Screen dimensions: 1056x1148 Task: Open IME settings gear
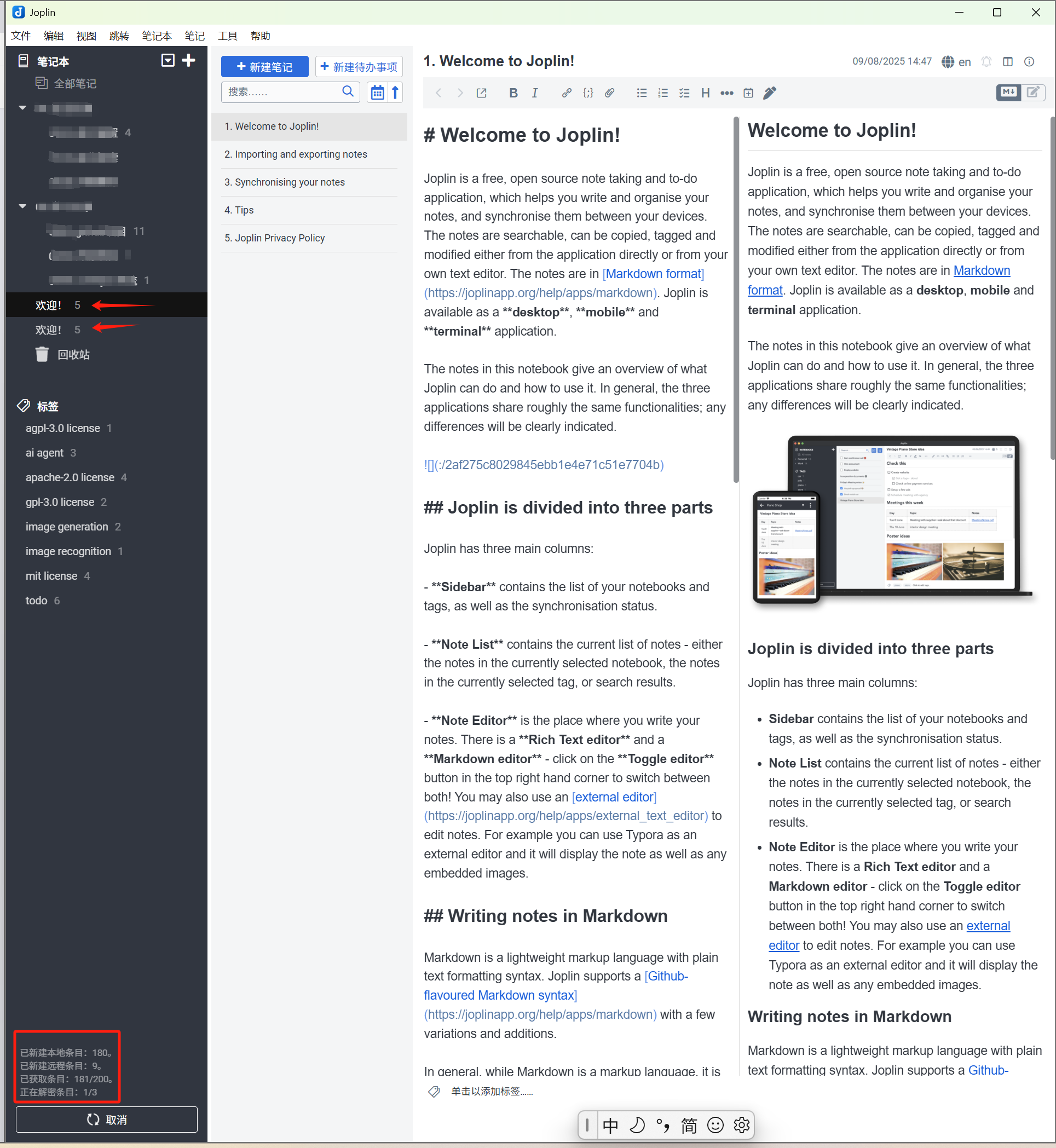pyautogui.click(x=741, y=1125)
